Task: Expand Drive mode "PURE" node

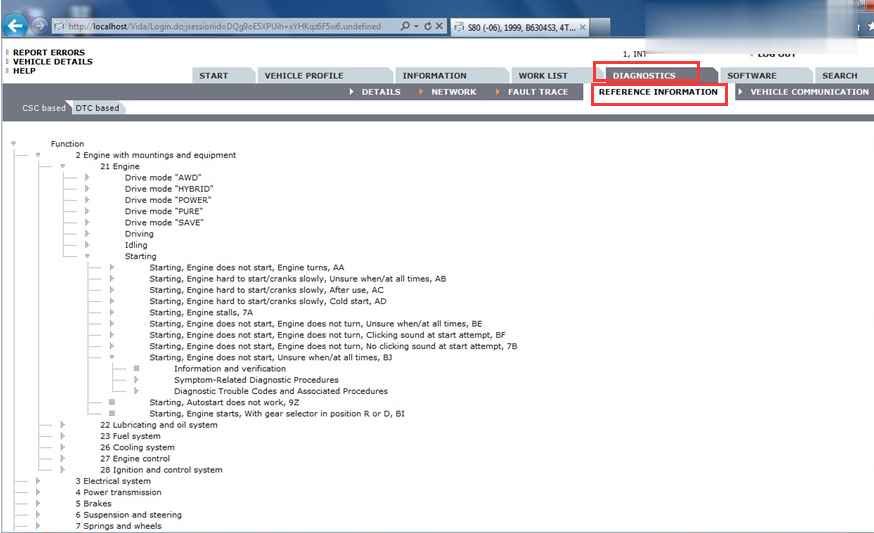Action: tap(87, 211)
